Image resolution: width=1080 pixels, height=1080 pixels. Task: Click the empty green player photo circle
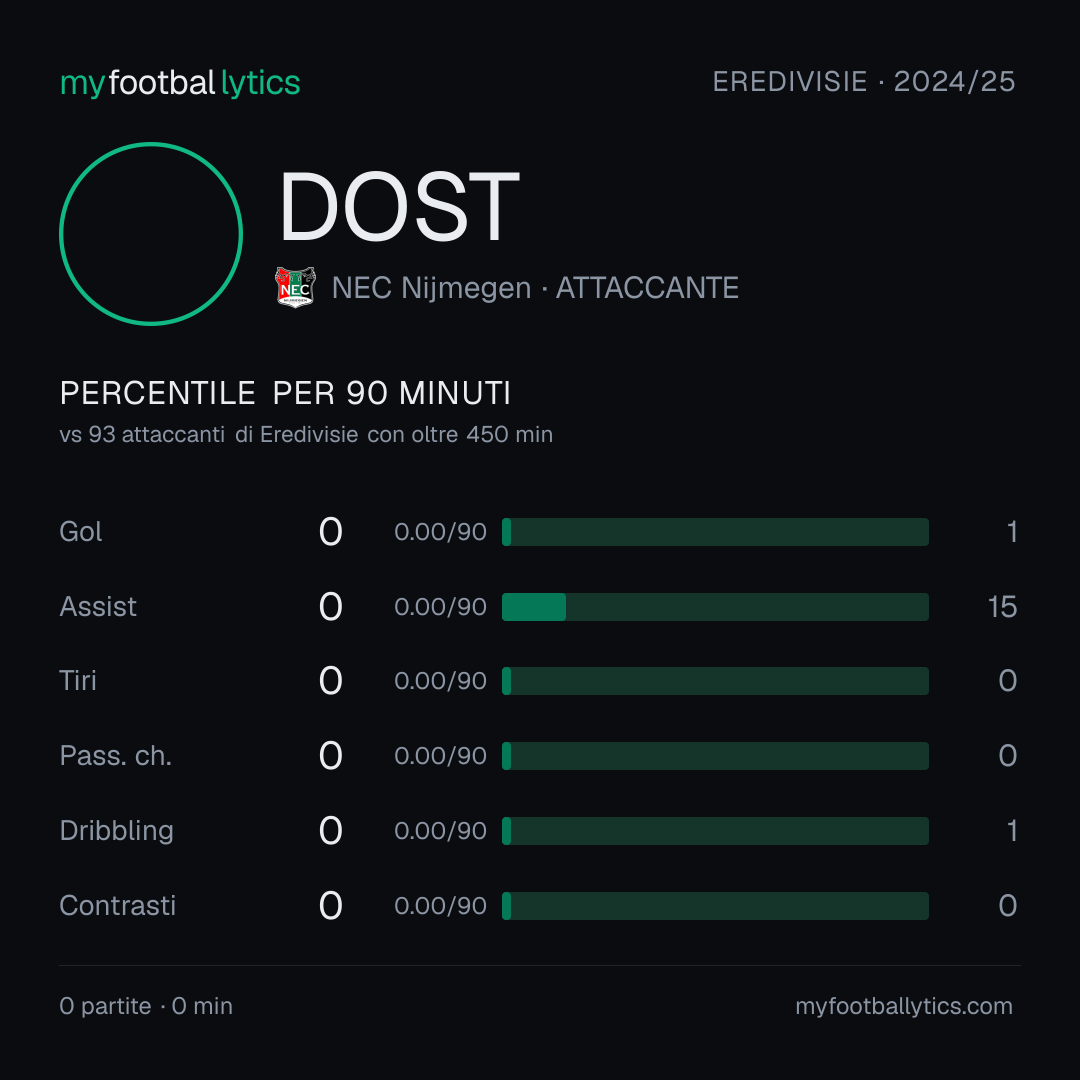[151, 233]
